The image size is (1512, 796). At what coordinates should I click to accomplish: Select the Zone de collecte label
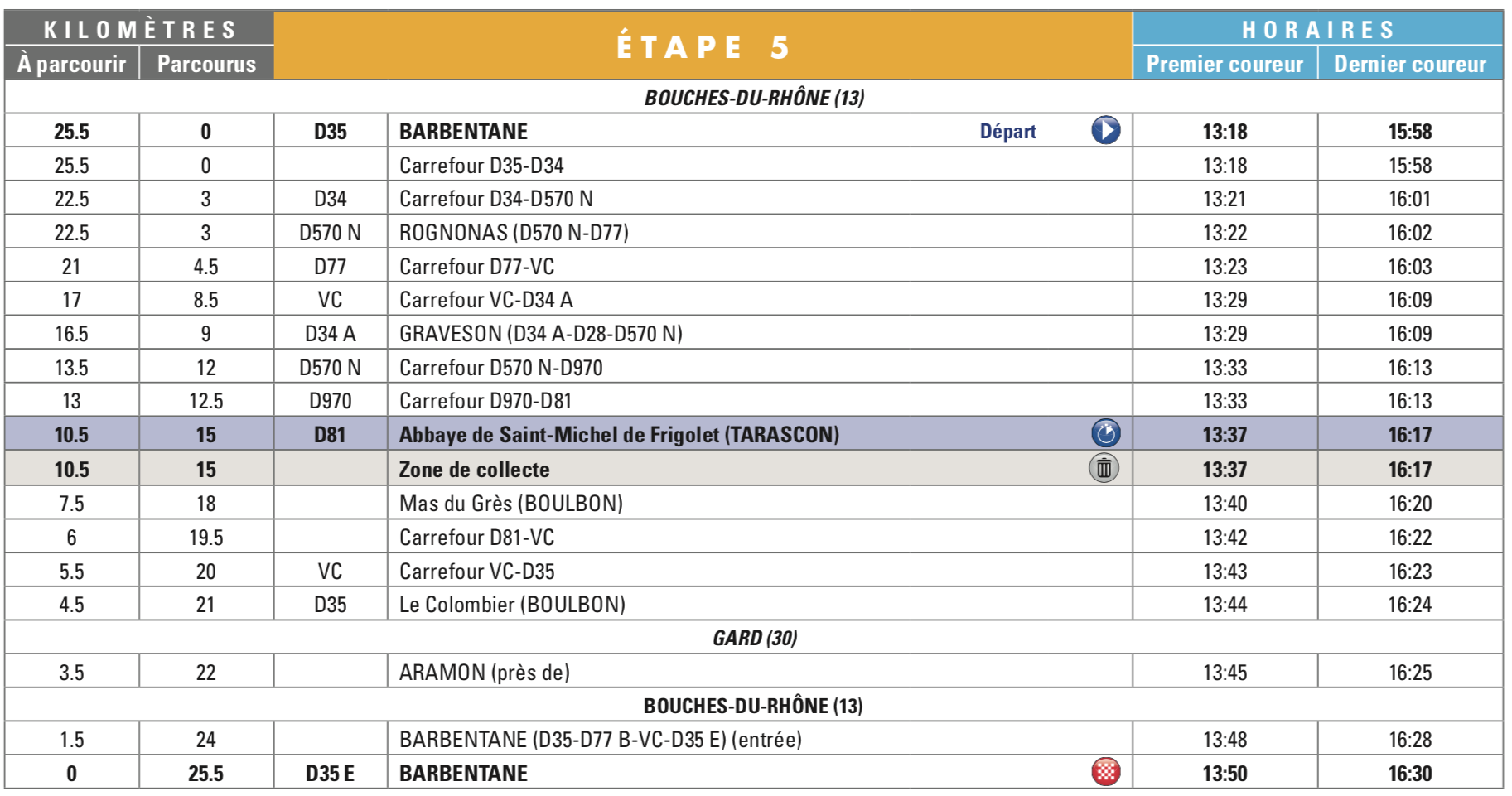(x=474, y=470)
